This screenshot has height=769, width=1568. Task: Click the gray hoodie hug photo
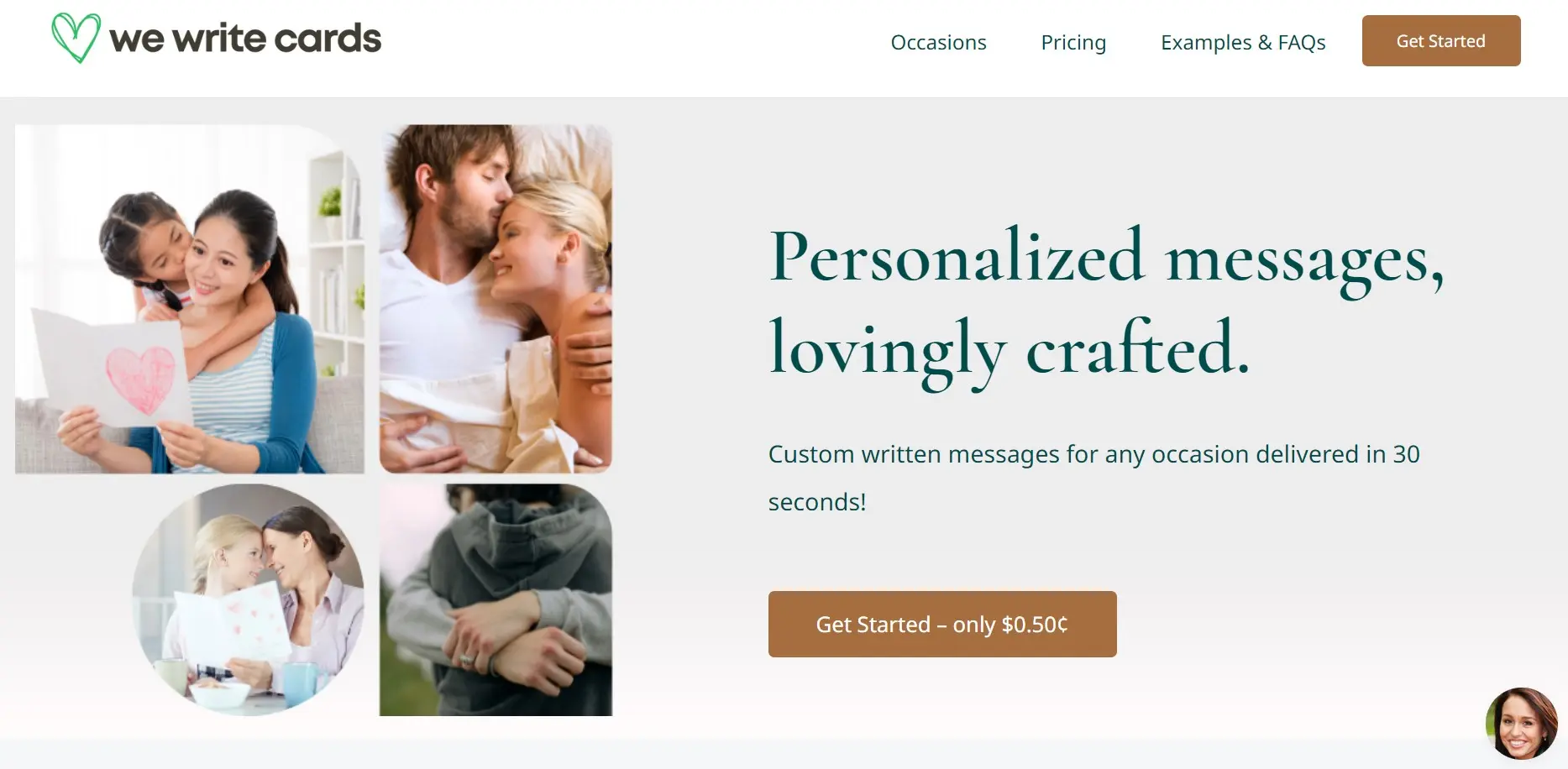(x=496, y=599)
